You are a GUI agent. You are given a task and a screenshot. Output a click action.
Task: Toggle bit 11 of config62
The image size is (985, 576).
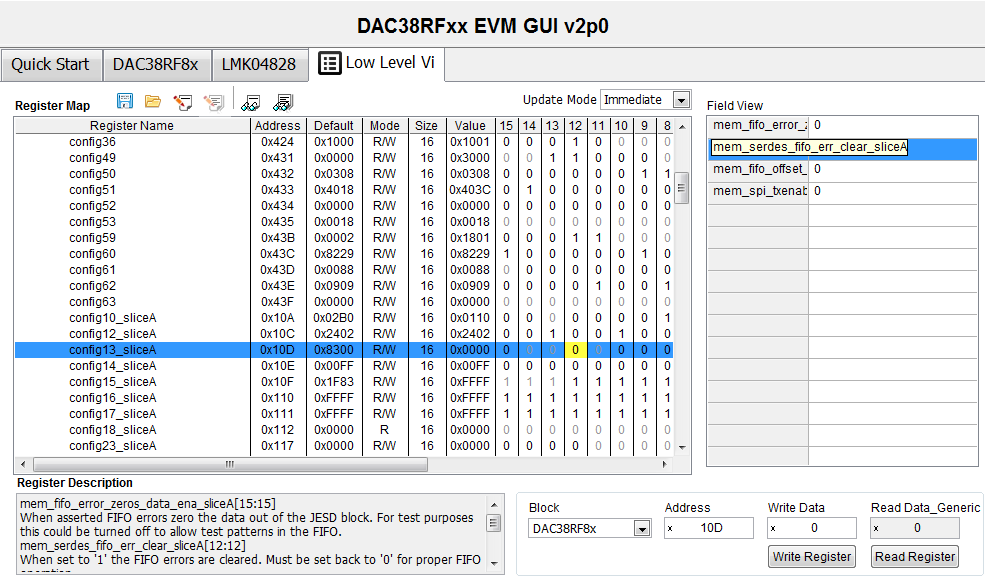tap(598, 286)
